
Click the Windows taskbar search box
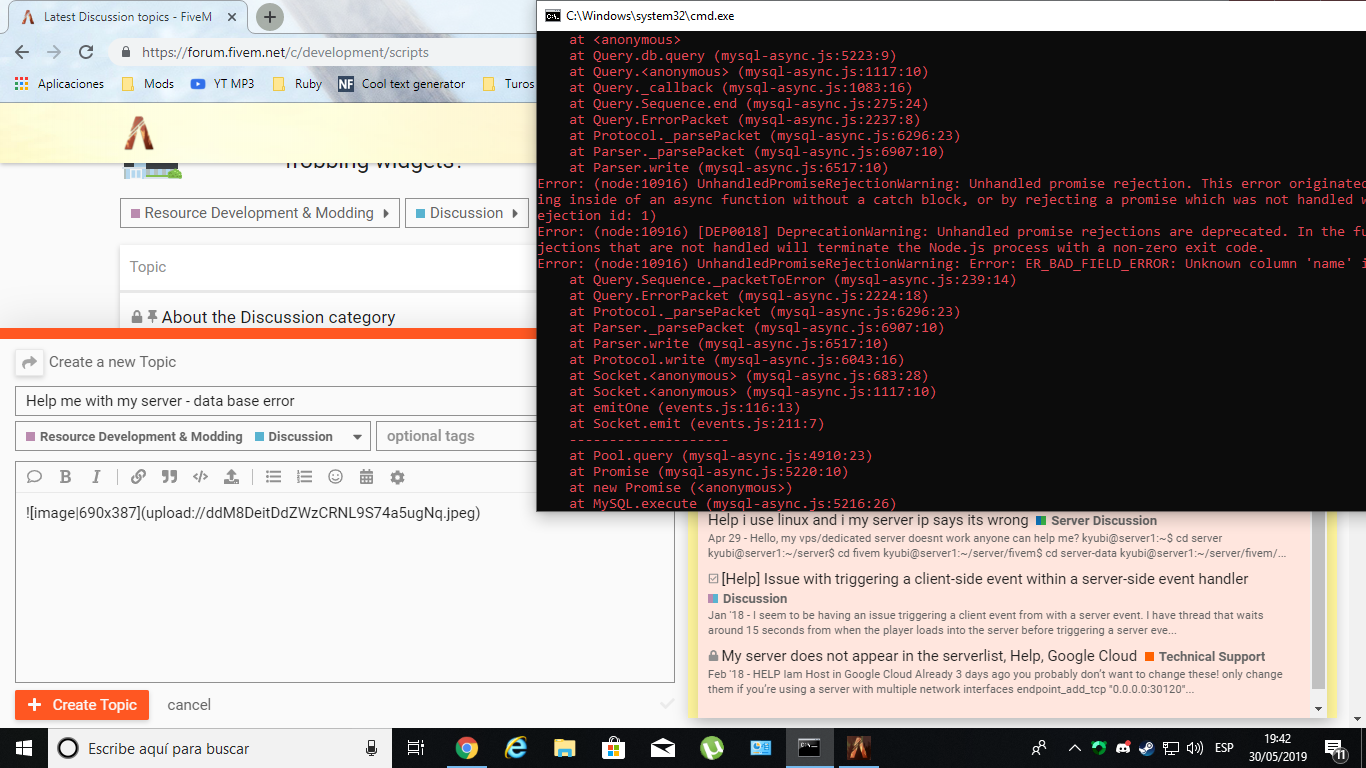coord(219,748)
